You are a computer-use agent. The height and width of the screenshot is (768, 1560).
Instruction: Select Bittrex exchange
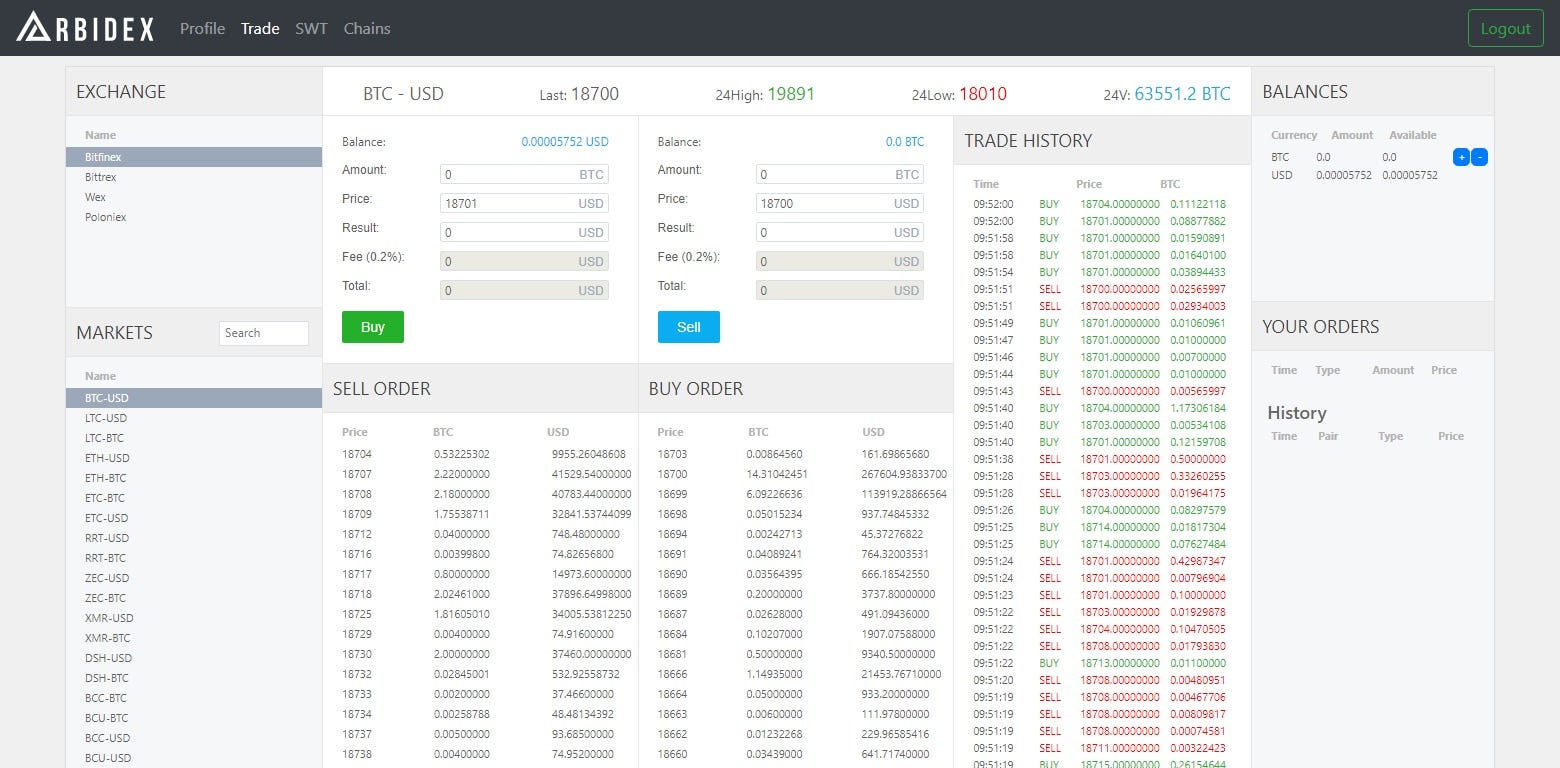pyautogui.click(x=194, y=177)
